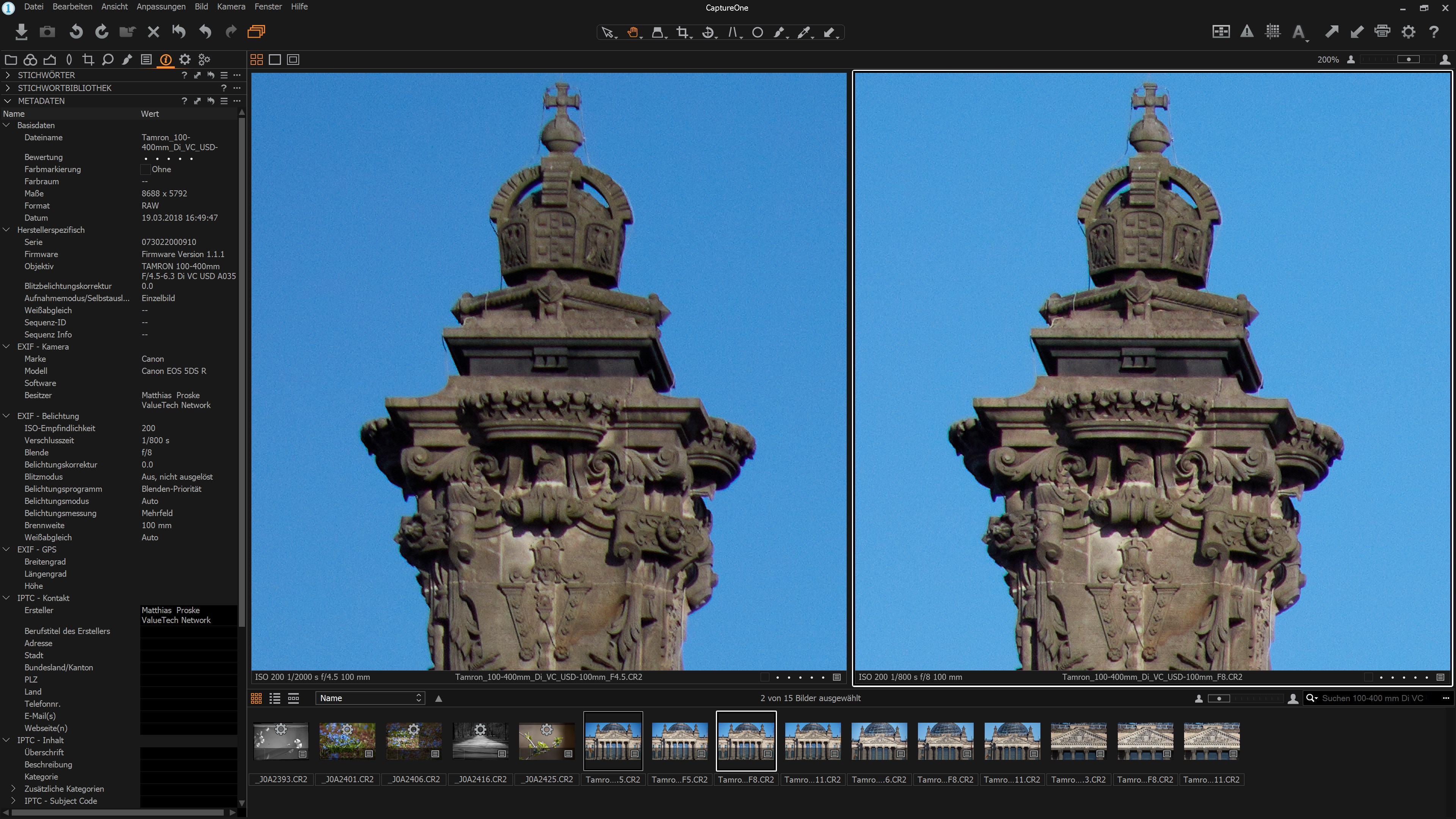Click the Import images icon
This screenshot has width=1456, height=819.
point(22,32)
